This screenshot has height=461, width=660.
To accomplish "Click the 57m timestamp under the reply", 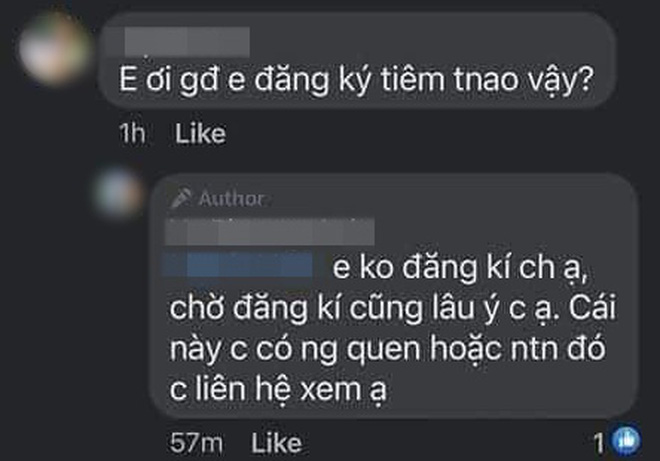I will (x=196, y=443).
